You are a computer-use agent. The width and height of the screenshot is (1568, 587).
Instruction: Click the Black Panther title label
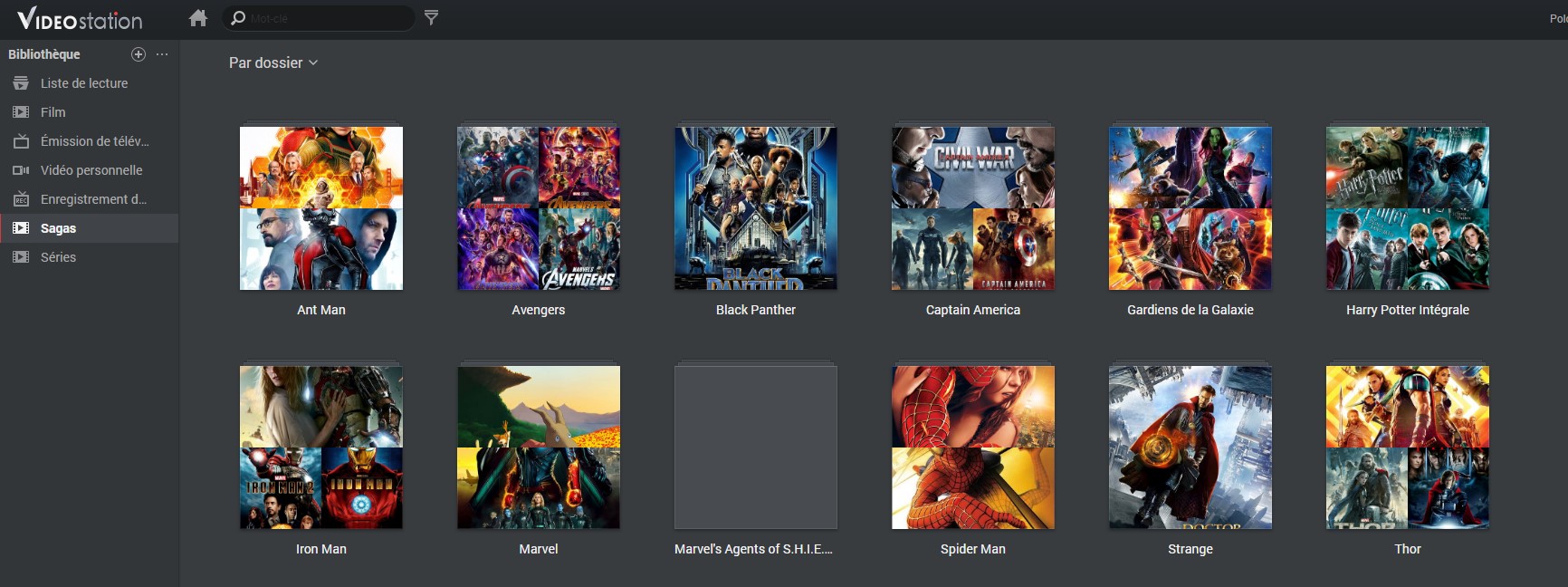click(x=756, y=310)
